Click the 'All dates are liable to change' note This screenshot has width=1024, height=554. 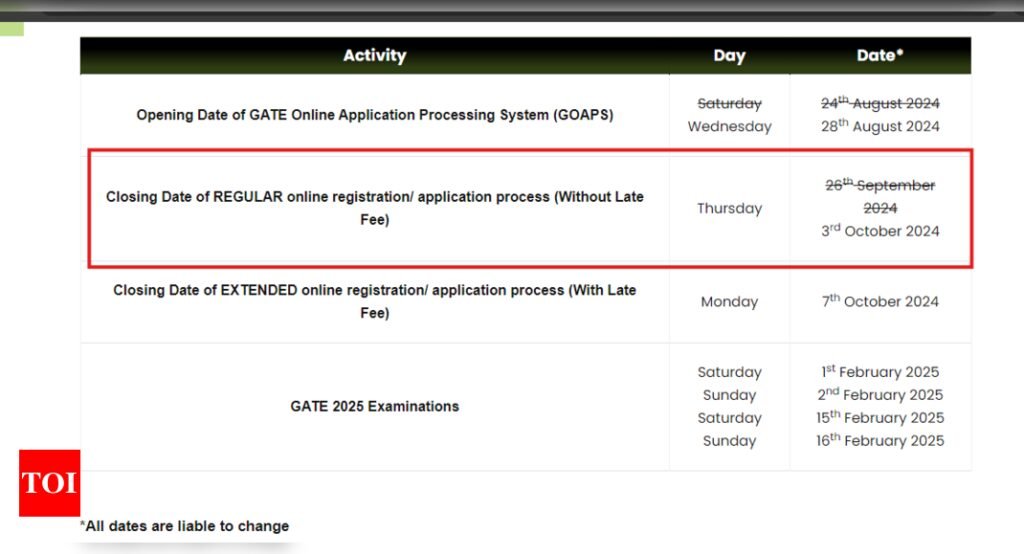tap(185, 526)
